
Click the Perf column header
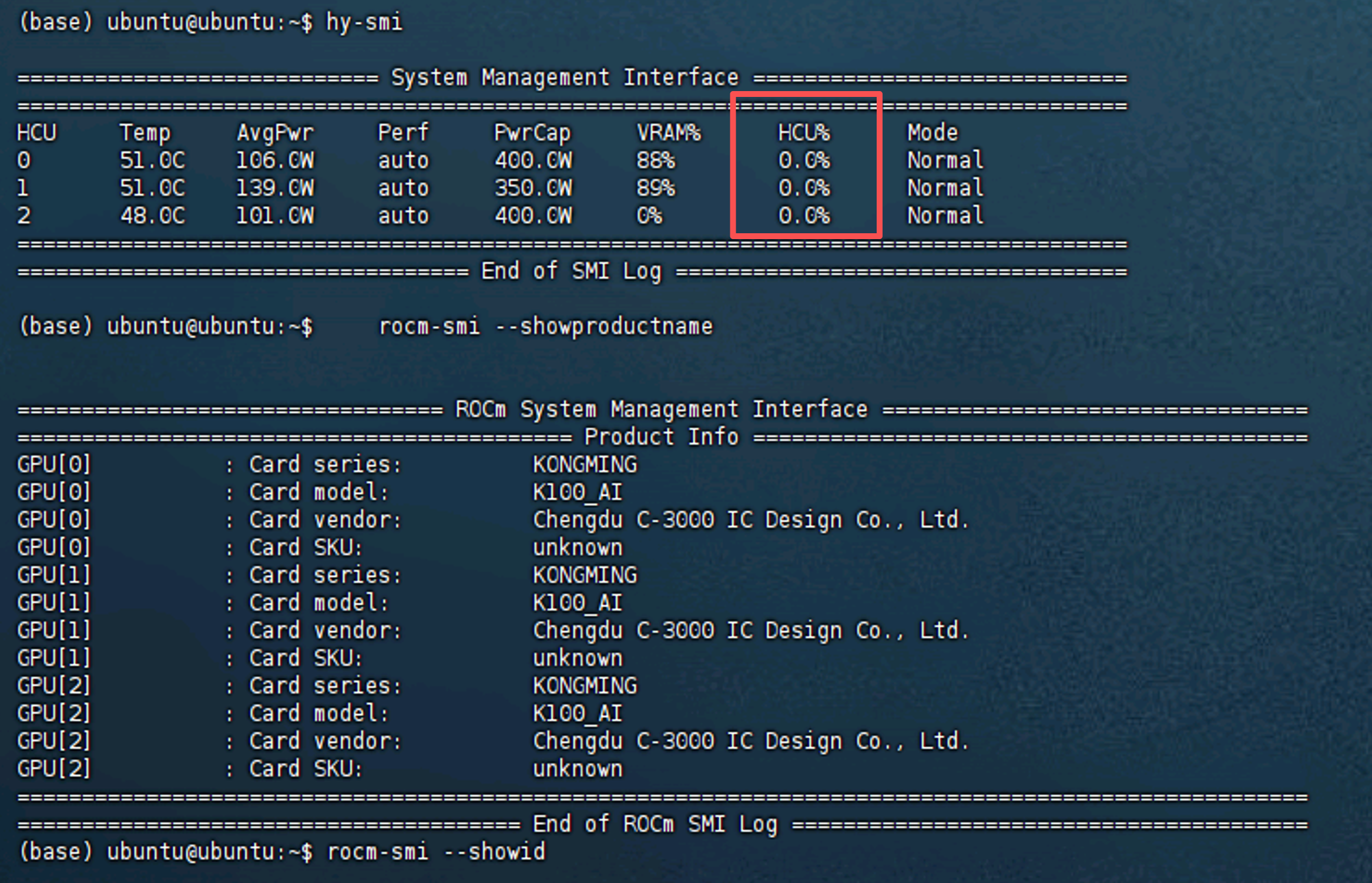coord(403,133)
